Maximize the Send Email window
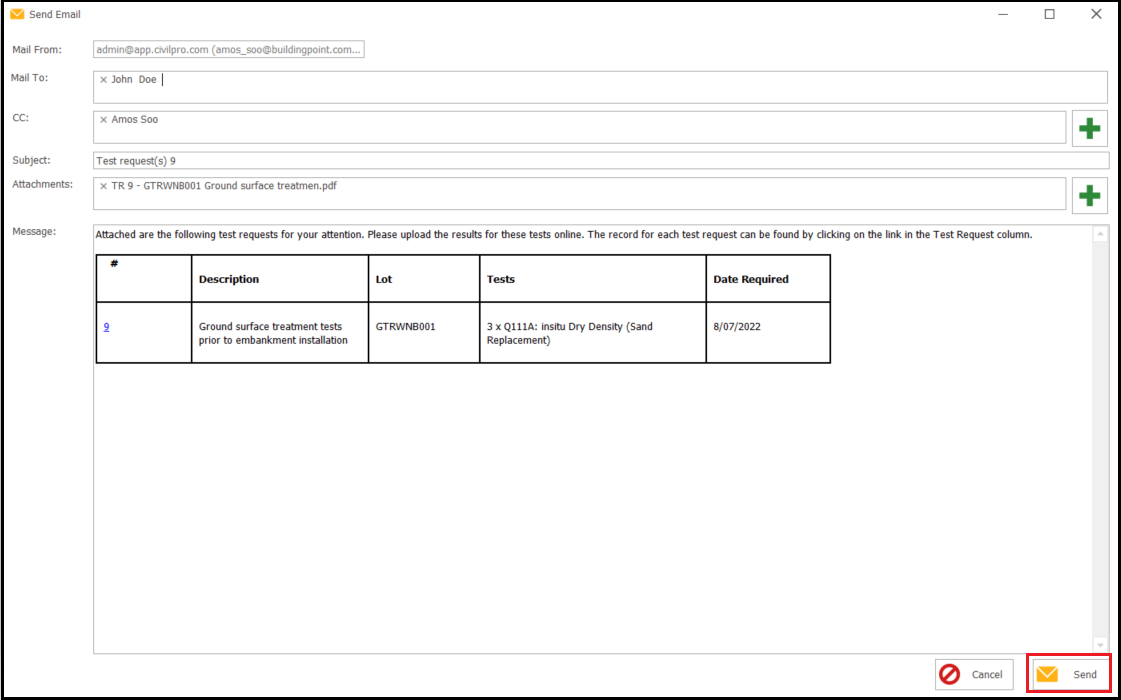This screenshot has width=1121, height=700. pyautogui.click(x=1050, y=14)
